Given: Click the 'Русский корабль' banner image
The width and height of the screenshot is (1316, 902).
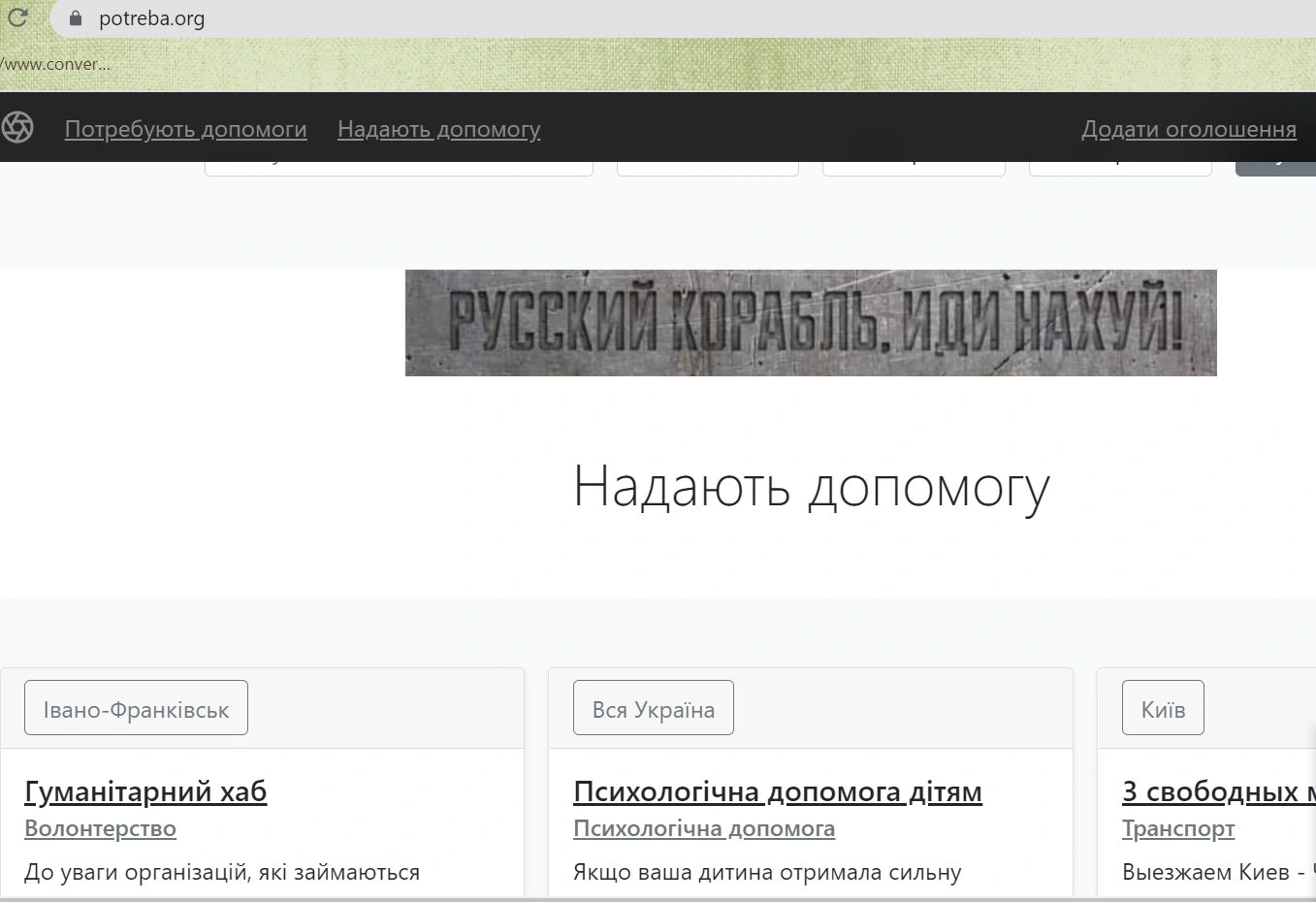Looking at the screenshot, I should click(811, 323).
